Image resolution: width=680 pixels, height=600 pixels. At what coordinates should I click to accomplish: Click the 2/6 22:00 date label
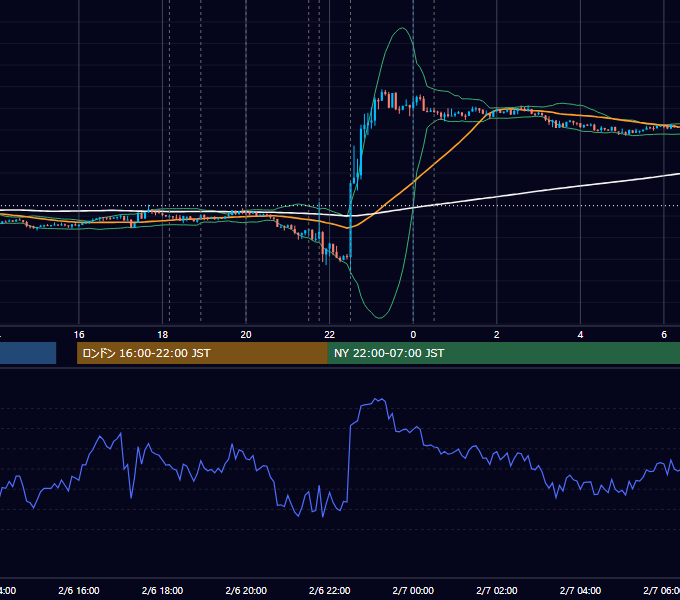point(330,590)
